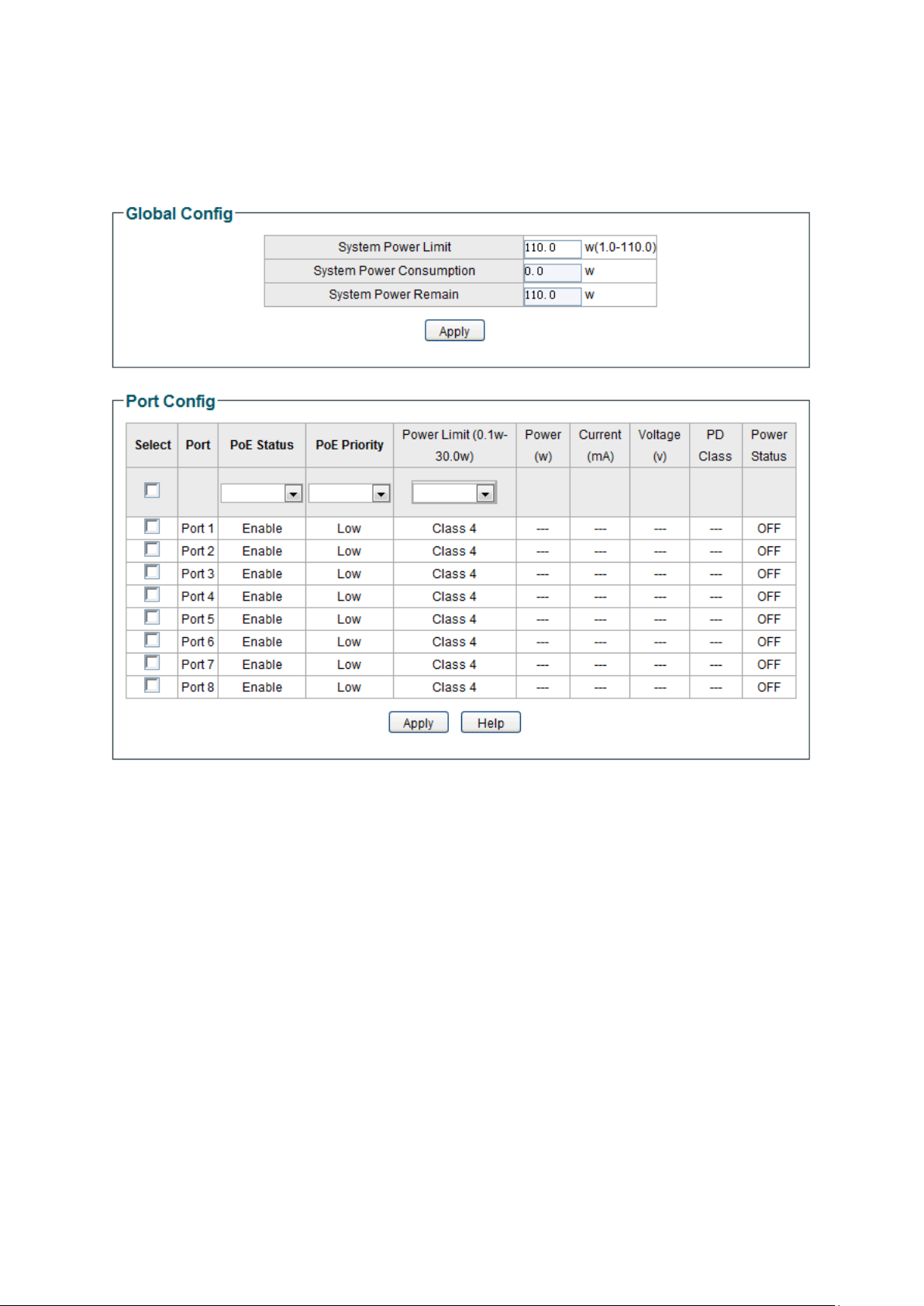Tick the Port 4 select checkbox
Image resolution: width=924 pixels, height=1306 pixels.
pyautogui.click(x=152, y=594)
